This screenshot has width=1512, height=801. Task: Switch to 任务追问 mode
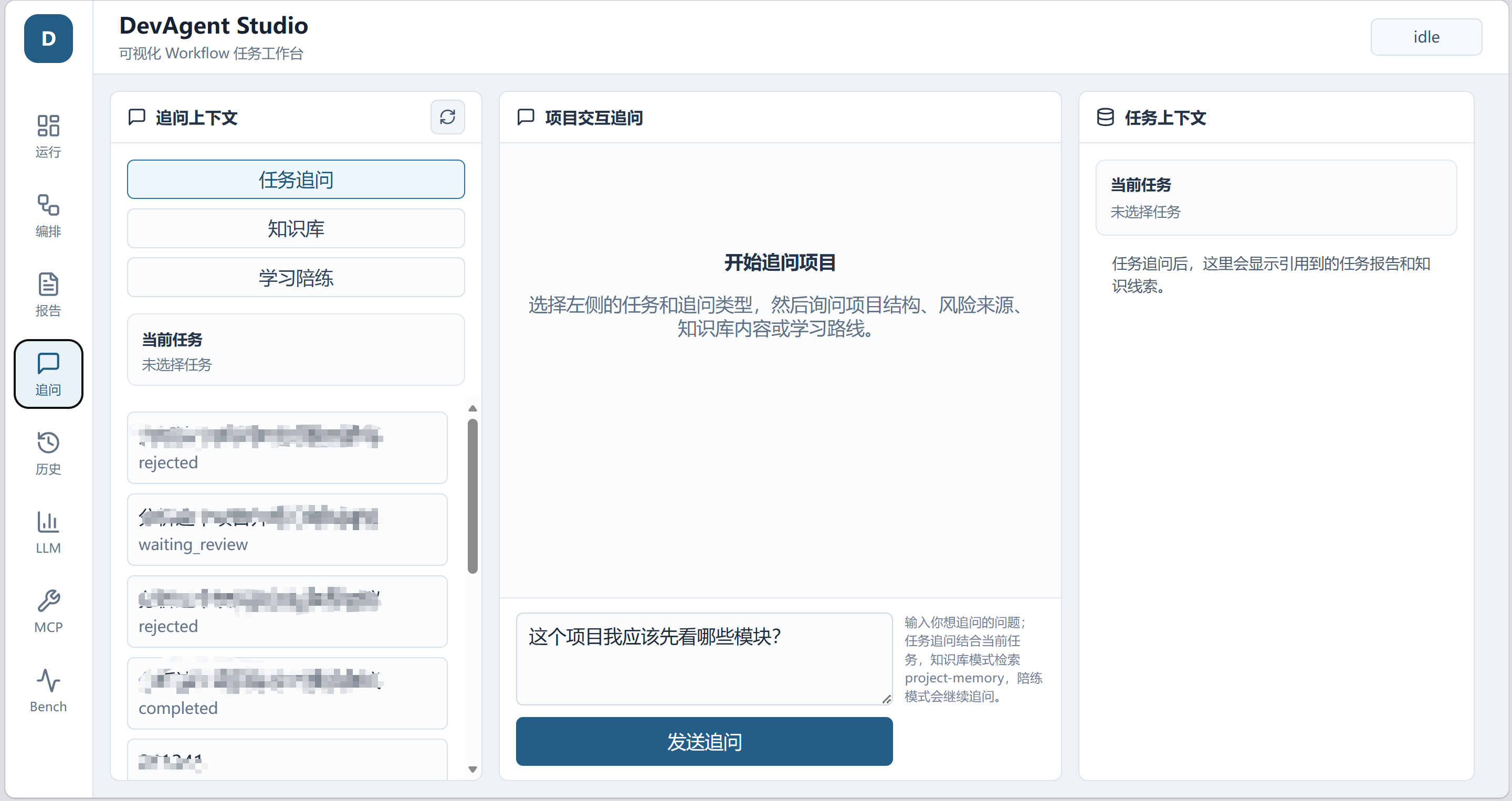[296, 180]
